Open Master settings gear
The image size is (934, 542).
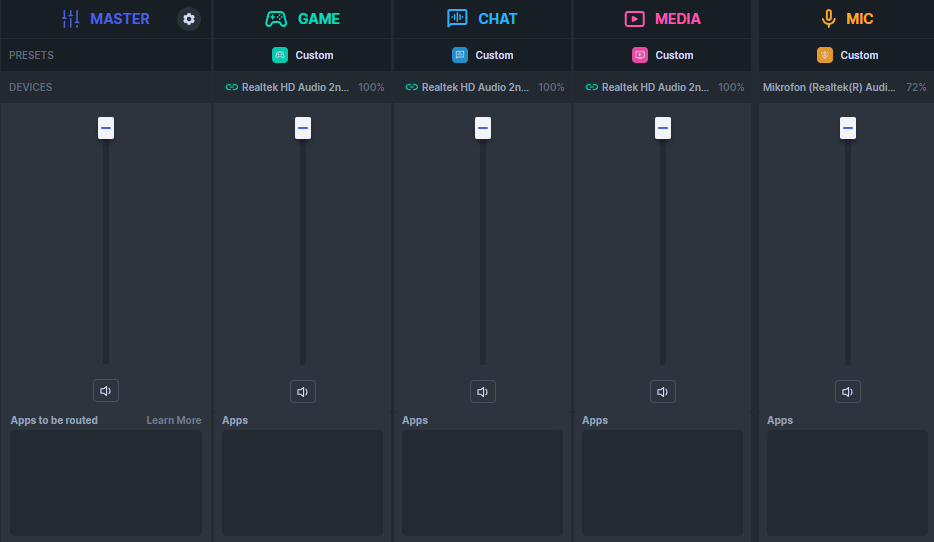(x=189, y=19)
